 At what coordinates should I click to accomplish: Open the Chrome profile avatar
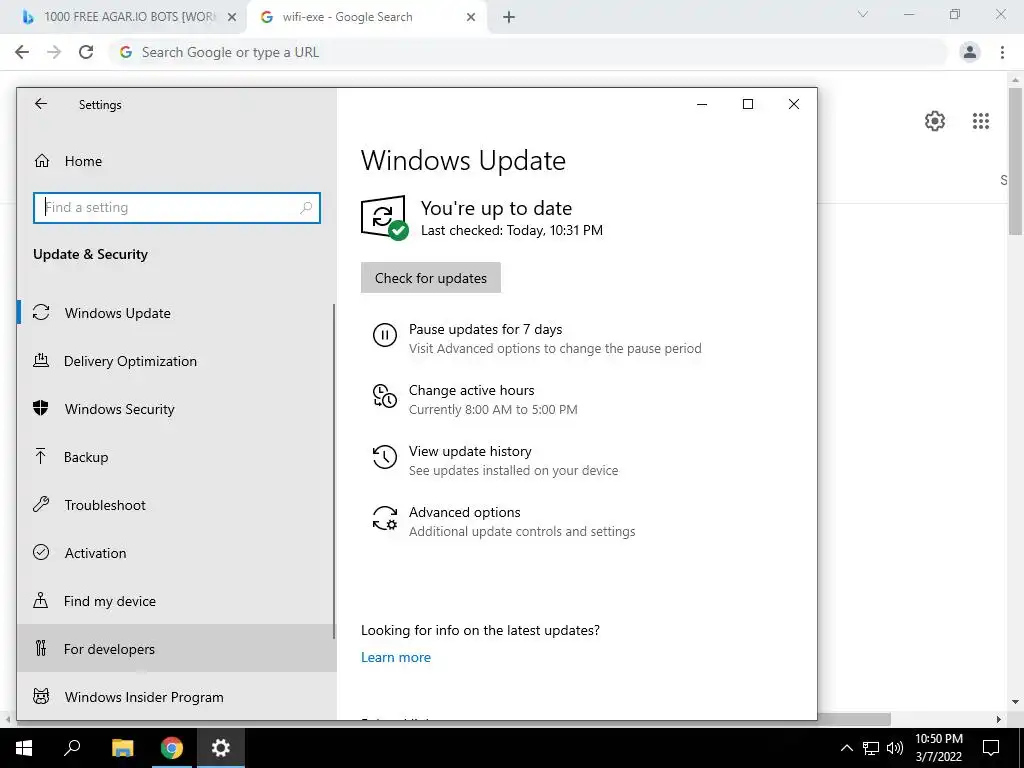tap(970, 52)
